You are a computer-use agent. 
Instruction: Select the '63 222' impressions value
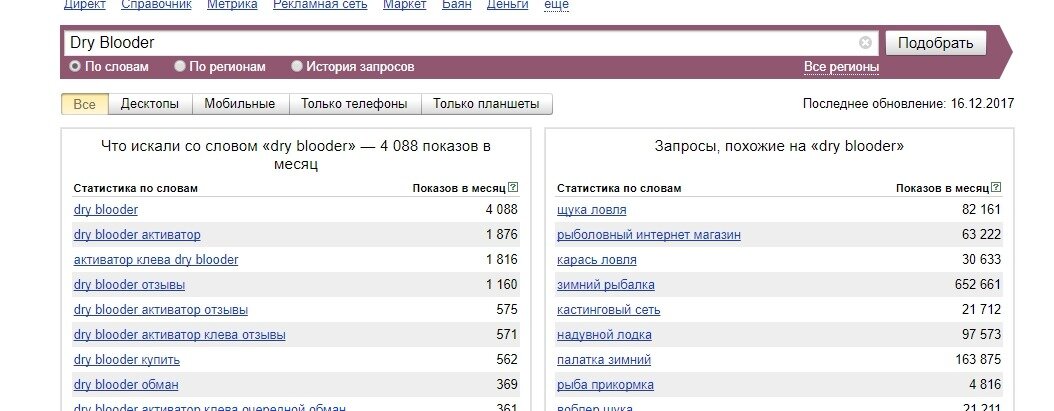tap(981, 235)
